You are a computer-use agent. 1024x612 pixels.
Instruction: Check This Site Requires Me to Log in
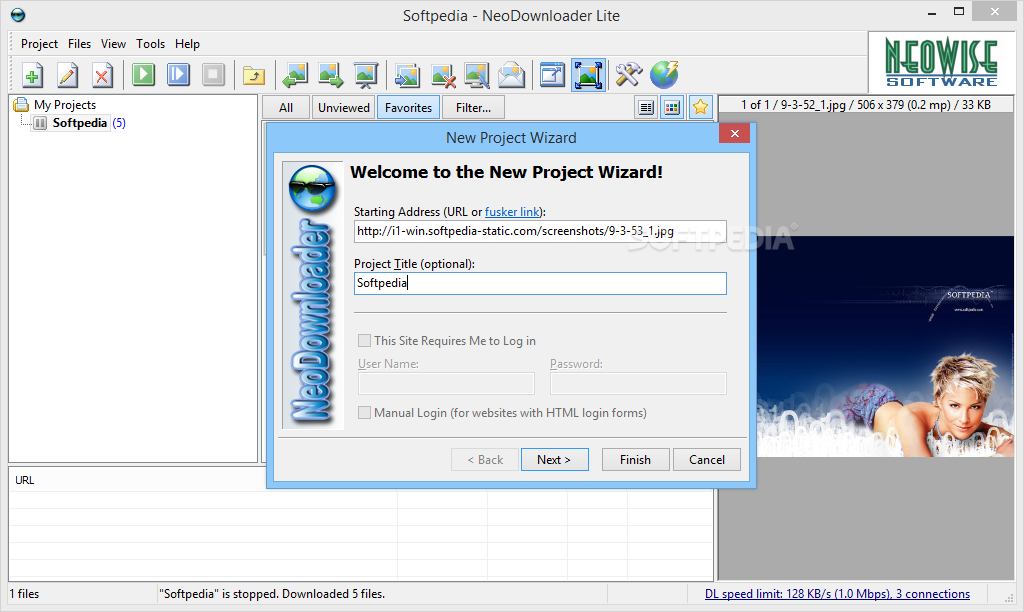[x=364, y=341]
